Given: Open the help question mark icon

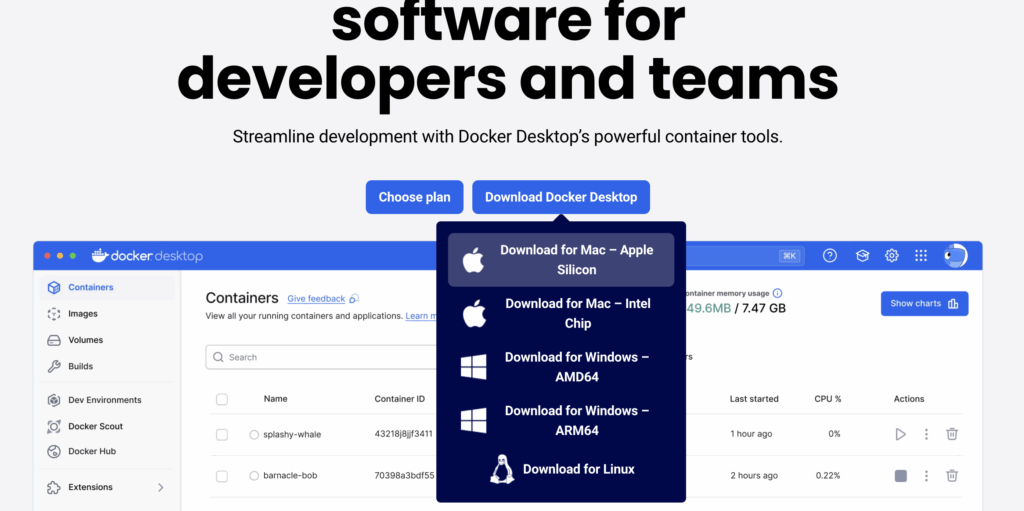Looking at the screenshot, I should (830, 256).
